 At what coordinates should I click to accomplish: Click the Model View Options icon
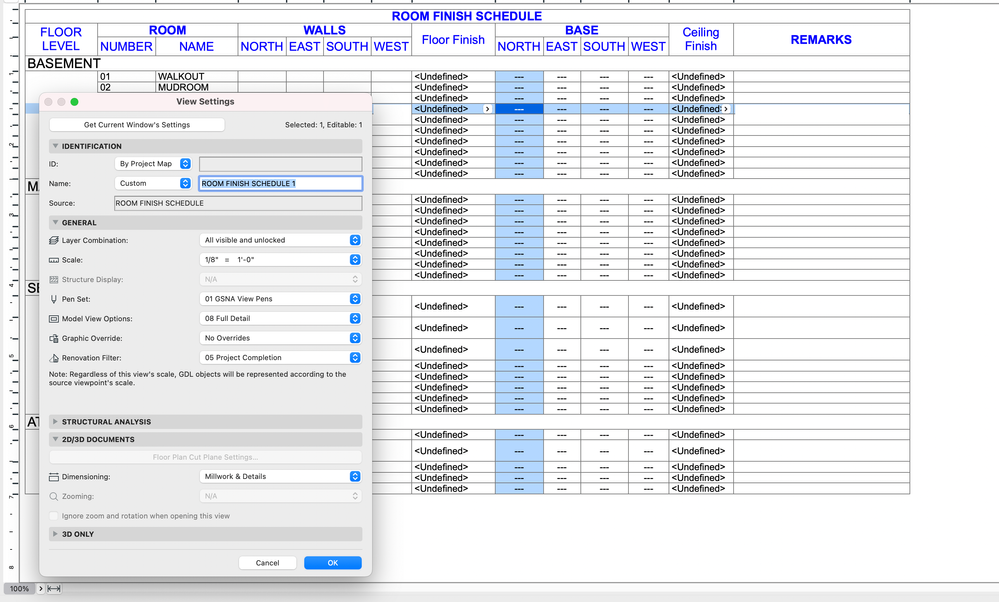tap(52, 318)
